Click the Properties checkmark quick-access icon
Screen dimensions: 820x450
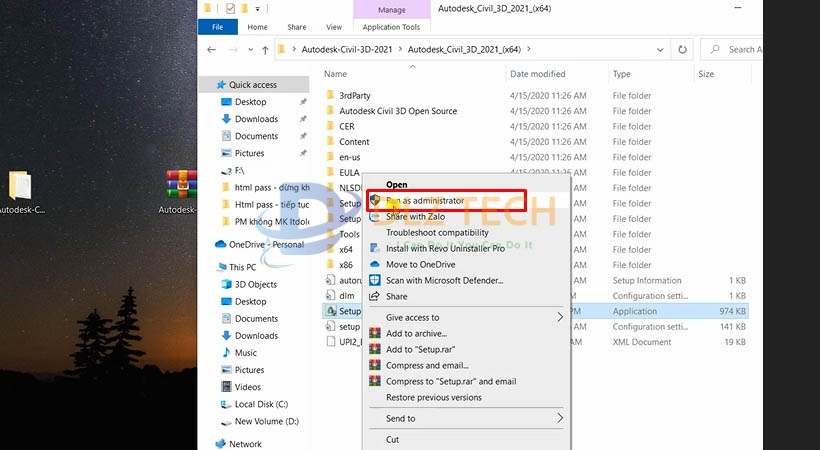[x=230, y=8]
